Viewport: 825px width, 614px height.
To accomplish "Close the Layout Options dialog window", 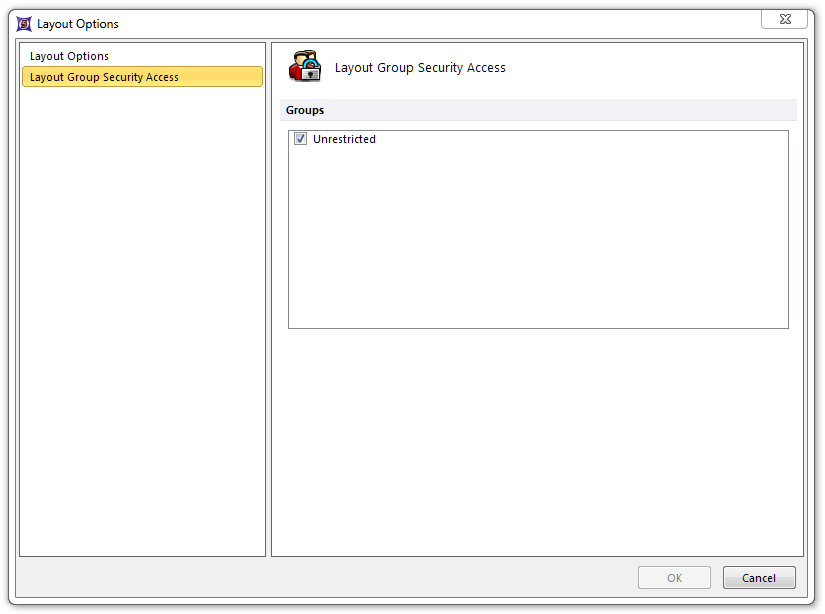I will tap(784, 20).
